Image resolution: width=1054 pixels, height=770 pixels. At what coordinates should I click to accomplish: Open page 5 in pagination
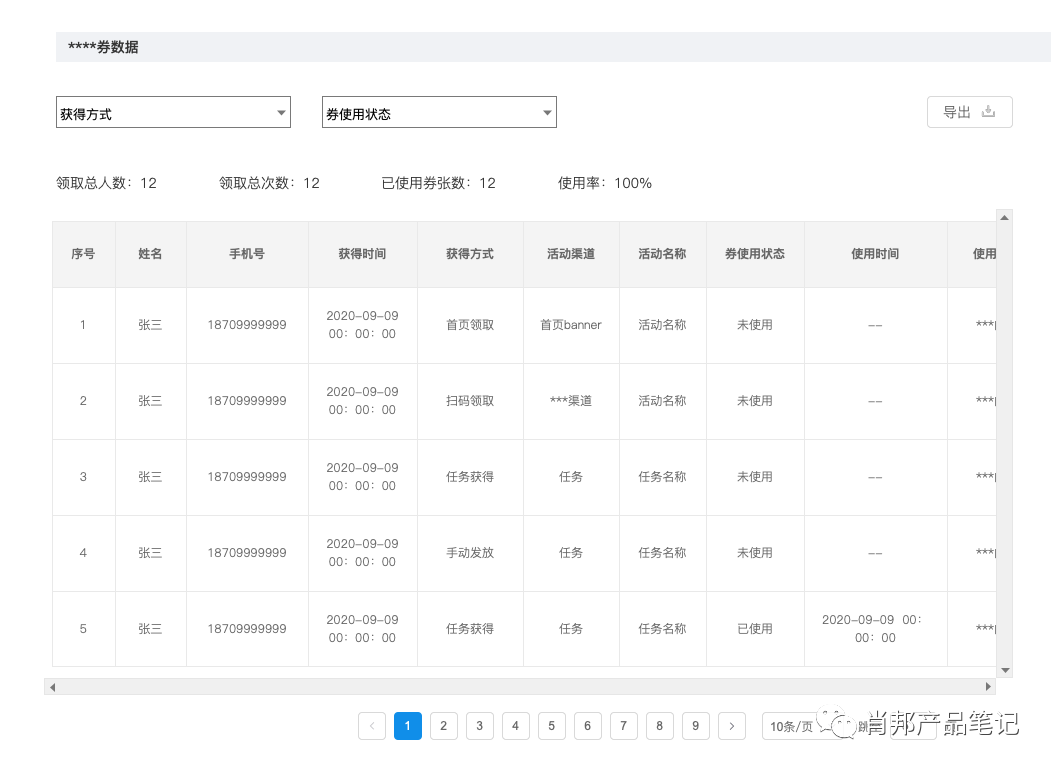tap(551, 726)
